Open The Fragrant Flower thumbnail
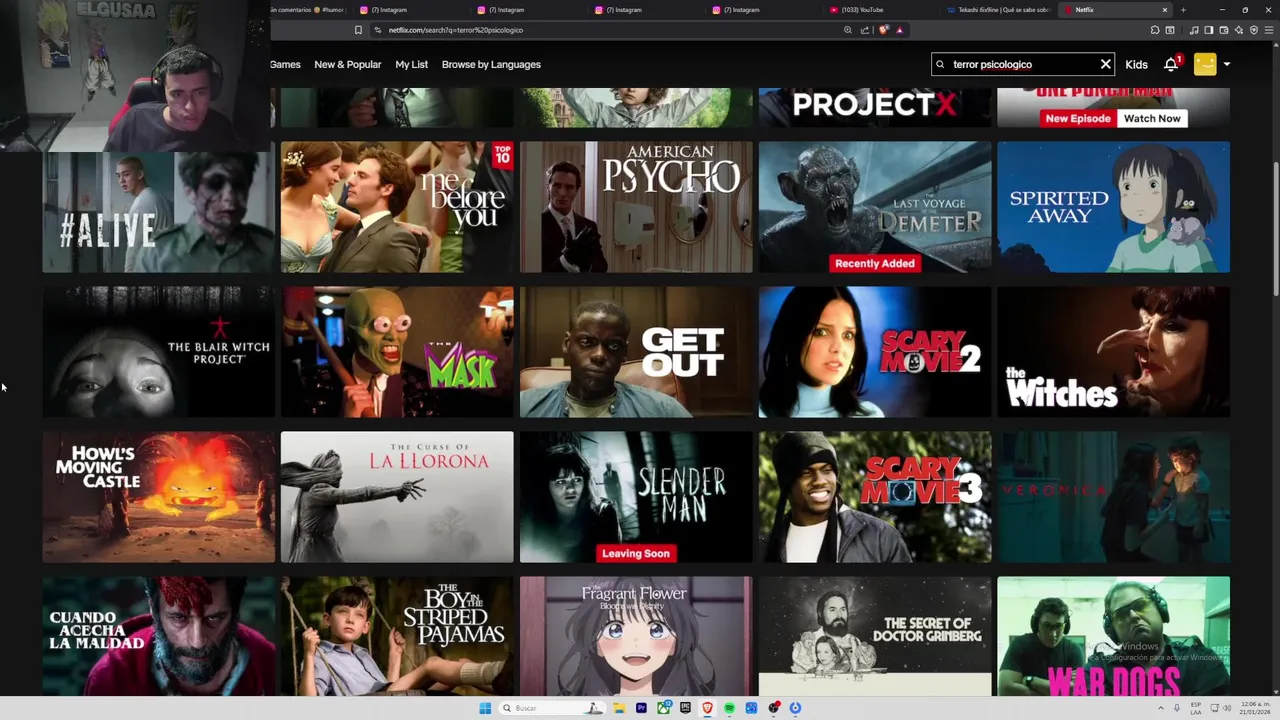This screenshot has height=720, width=1280. tap(636, 636)
